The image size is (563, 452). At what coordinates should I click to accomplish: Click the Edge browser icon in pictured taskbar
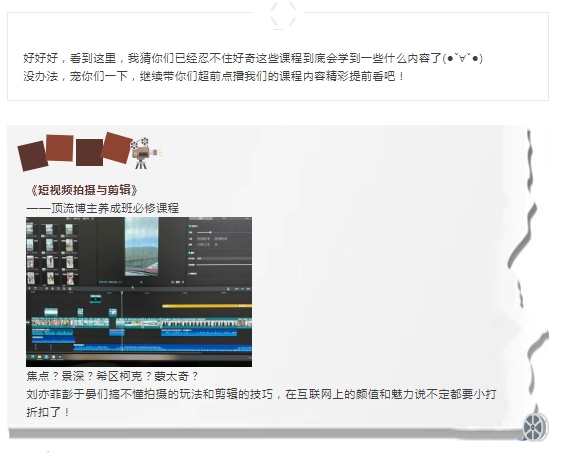tap(33, 357)
